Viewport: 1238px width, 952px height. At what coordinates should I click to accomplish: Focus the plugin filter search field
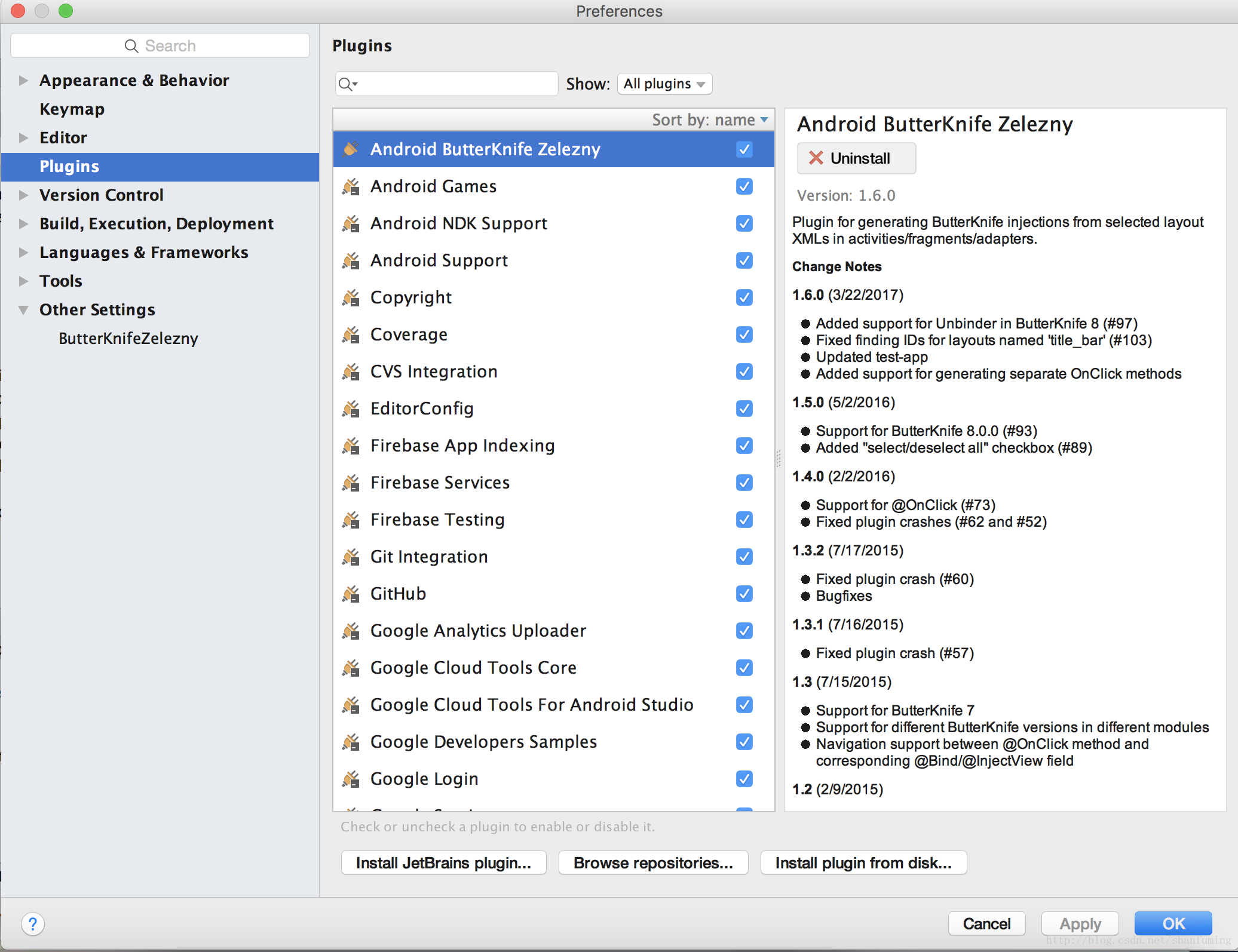446,84
